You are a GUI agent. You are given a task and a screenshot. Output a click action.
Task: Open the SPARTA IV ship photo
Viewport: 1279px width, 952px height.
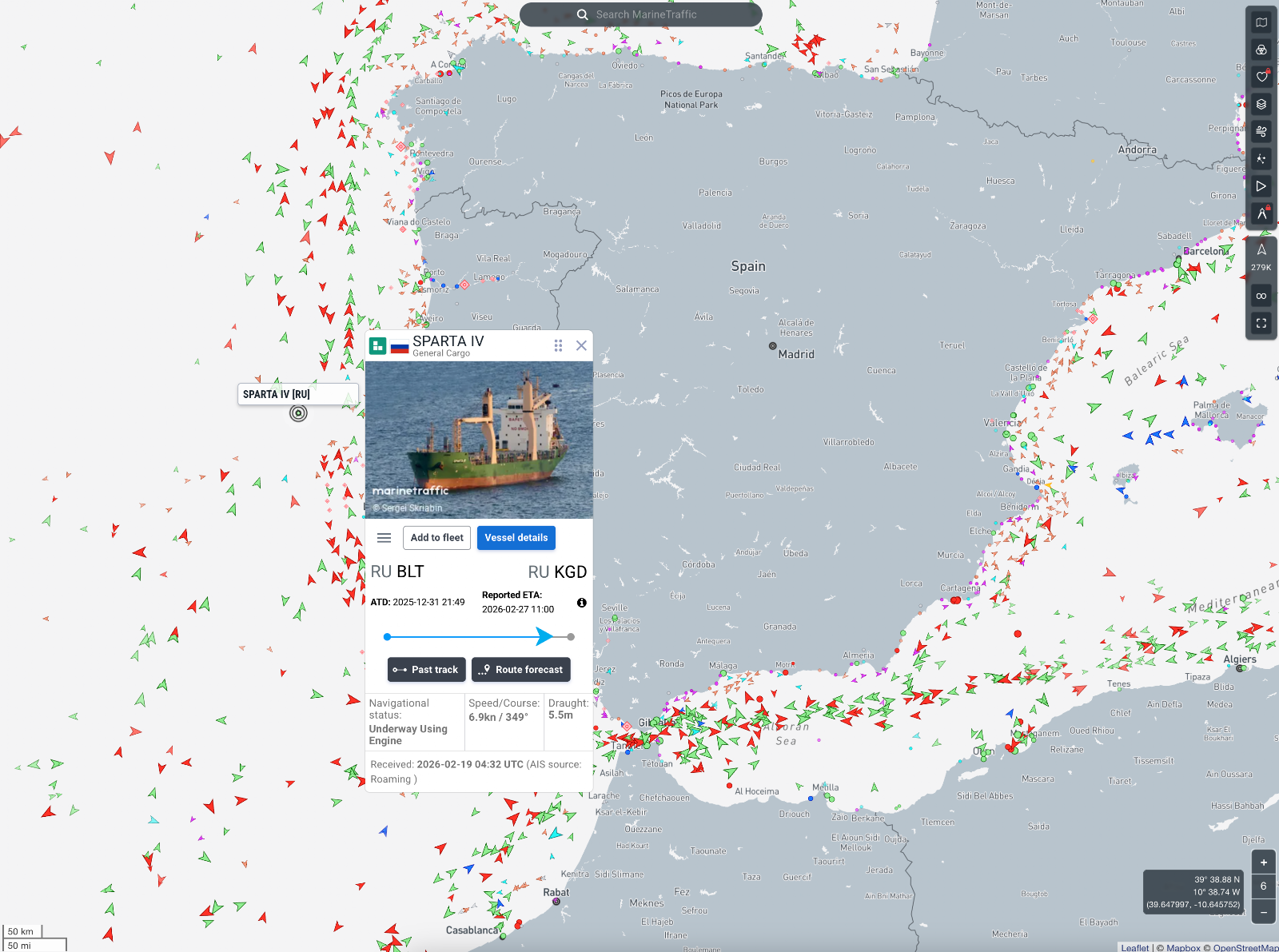[479, 440]
